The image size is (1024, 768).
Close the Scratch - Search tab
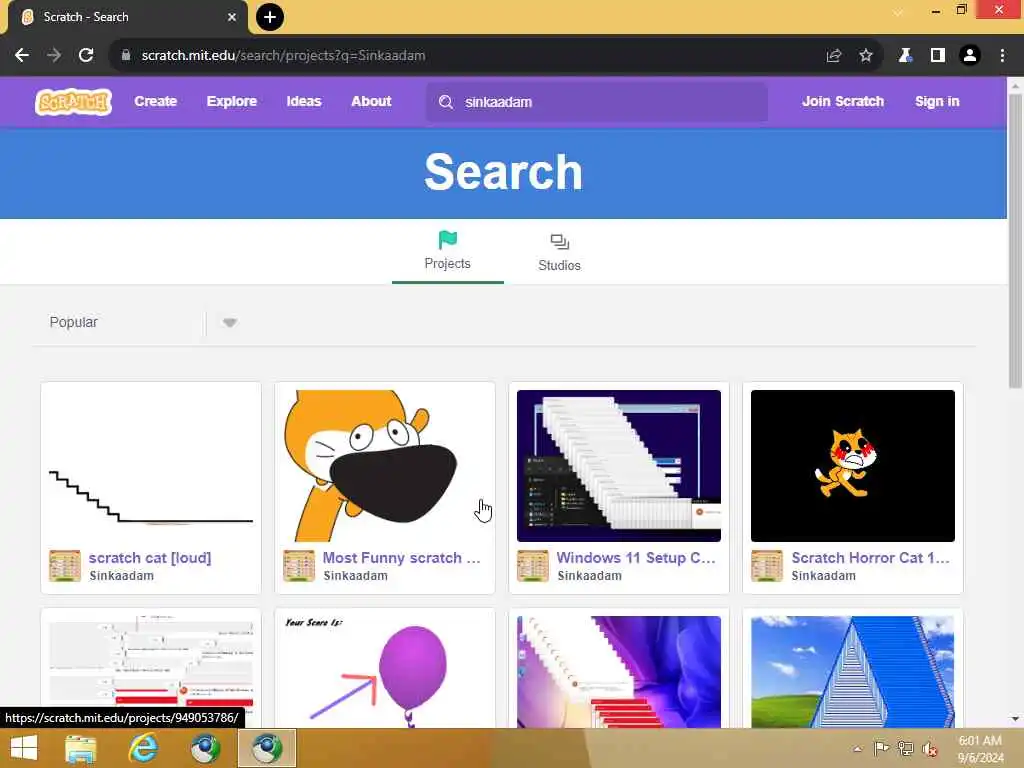(232, 17)
